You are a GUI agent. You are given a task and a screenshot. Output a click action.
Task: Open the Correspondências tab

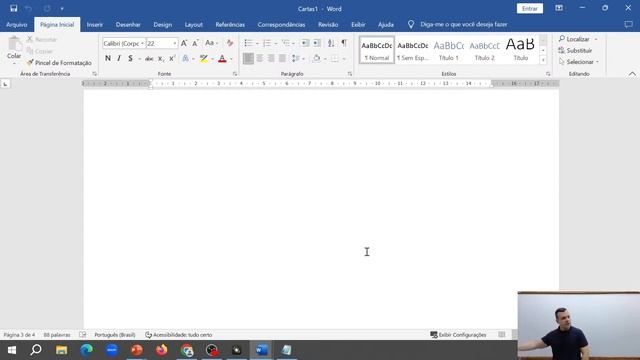[x=281, y=24]
